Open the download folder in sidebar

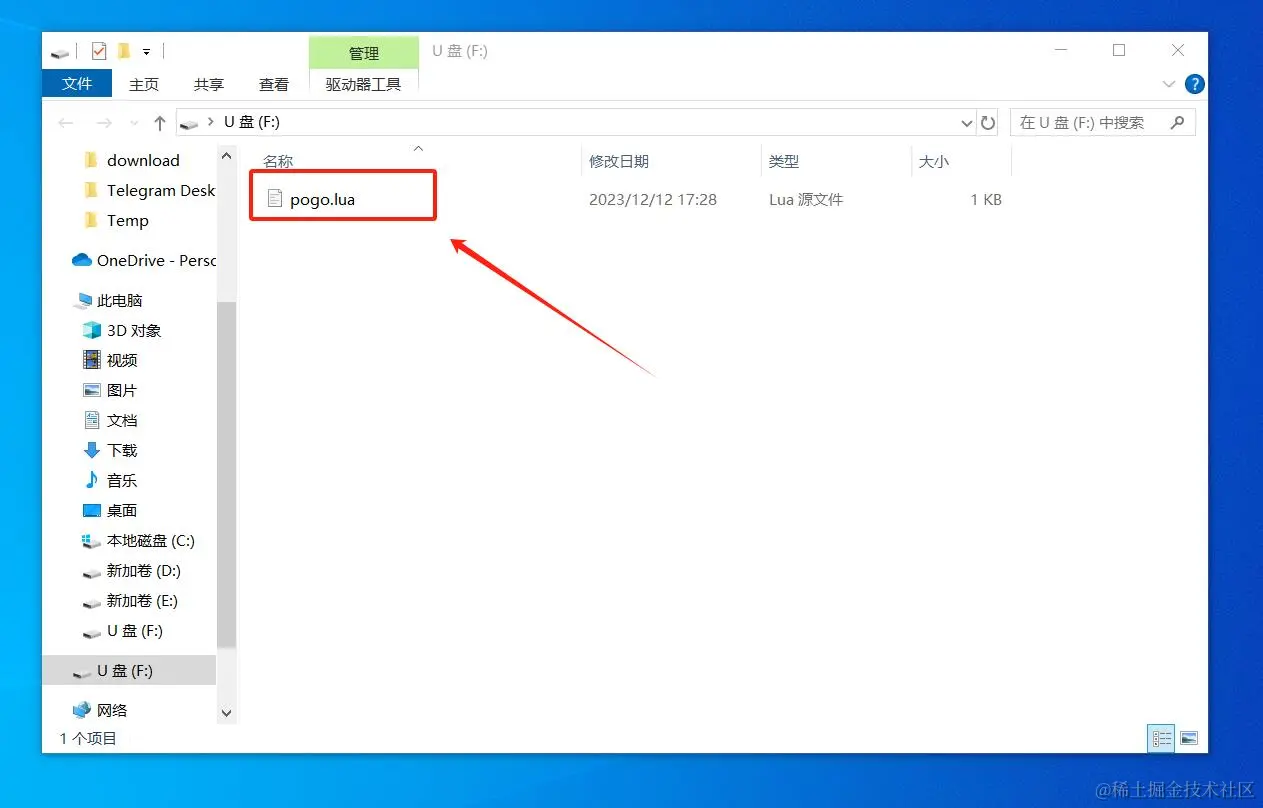[143, 160]
